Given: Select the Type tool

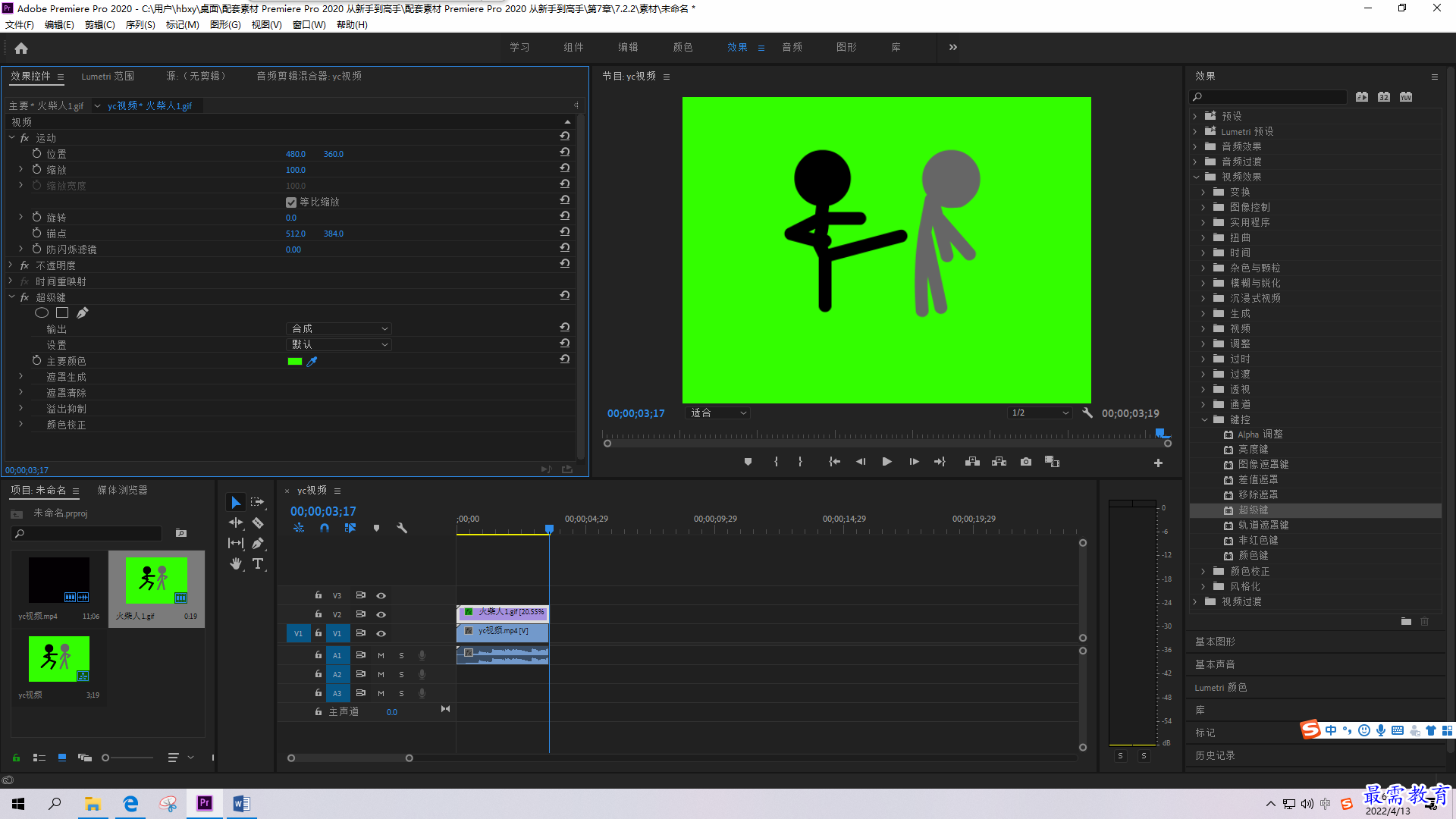Looking at the screenshot, I should [258, 563].
